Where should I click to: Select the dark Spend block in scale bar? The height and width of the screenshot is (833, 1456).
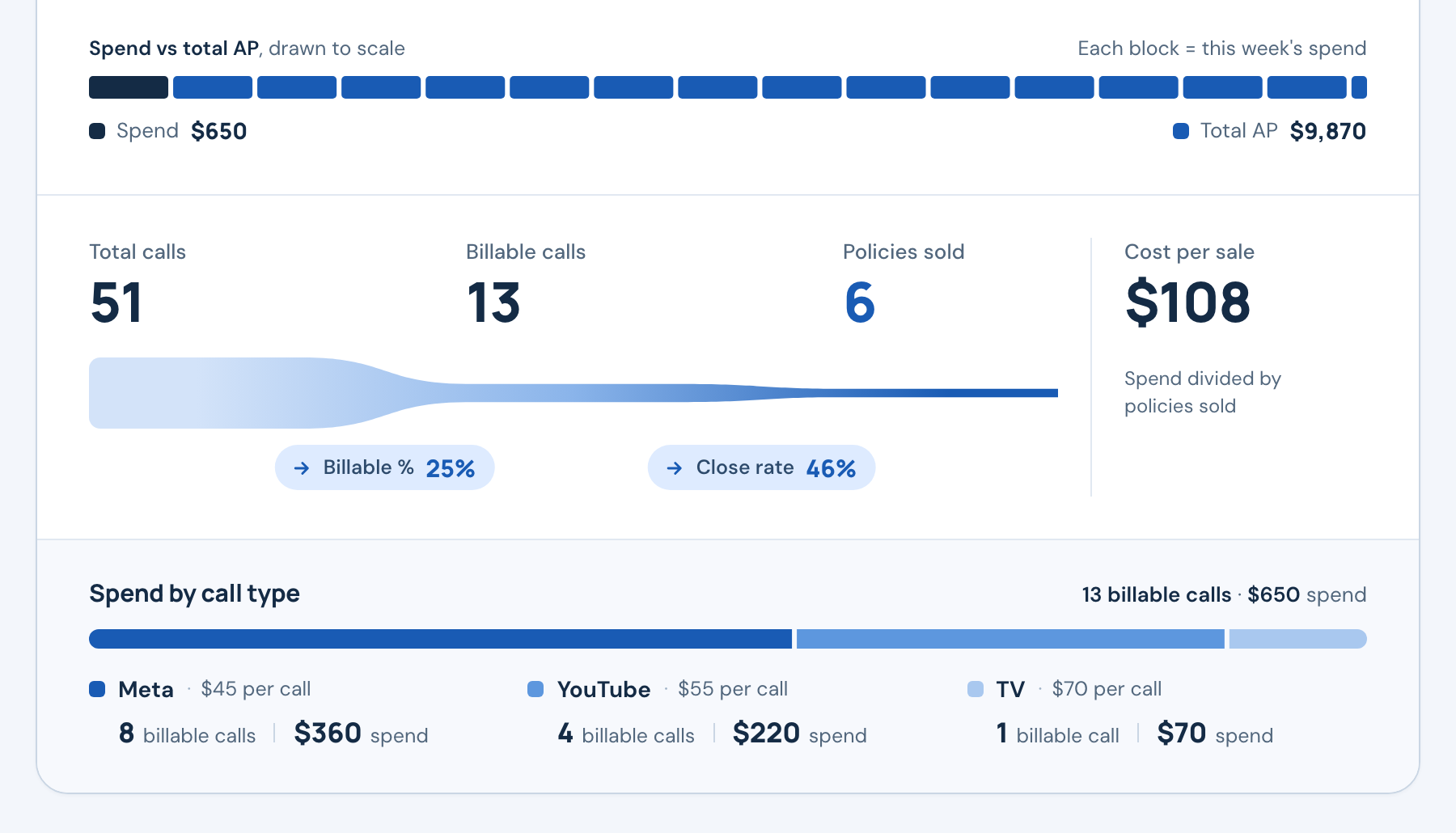click(x=129, y=87)
